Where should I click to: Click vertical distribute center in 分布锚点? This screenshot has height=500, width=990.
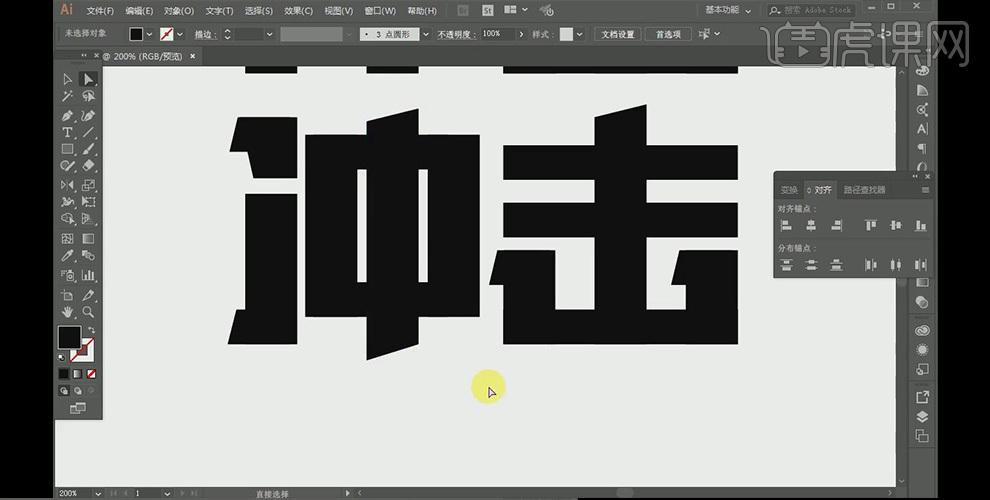[811, 265]
